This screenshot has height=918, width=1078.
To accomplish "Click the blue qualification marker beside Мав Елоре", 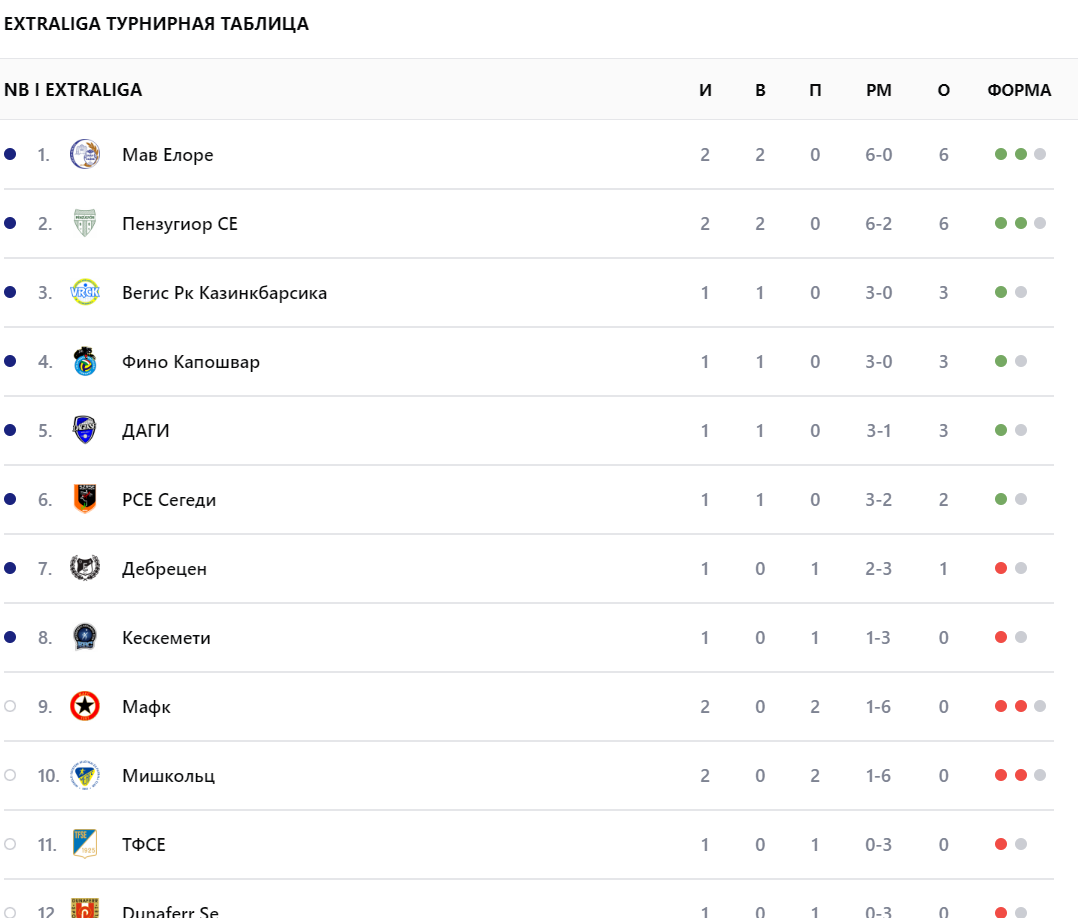I will click(x=10, y=154).
